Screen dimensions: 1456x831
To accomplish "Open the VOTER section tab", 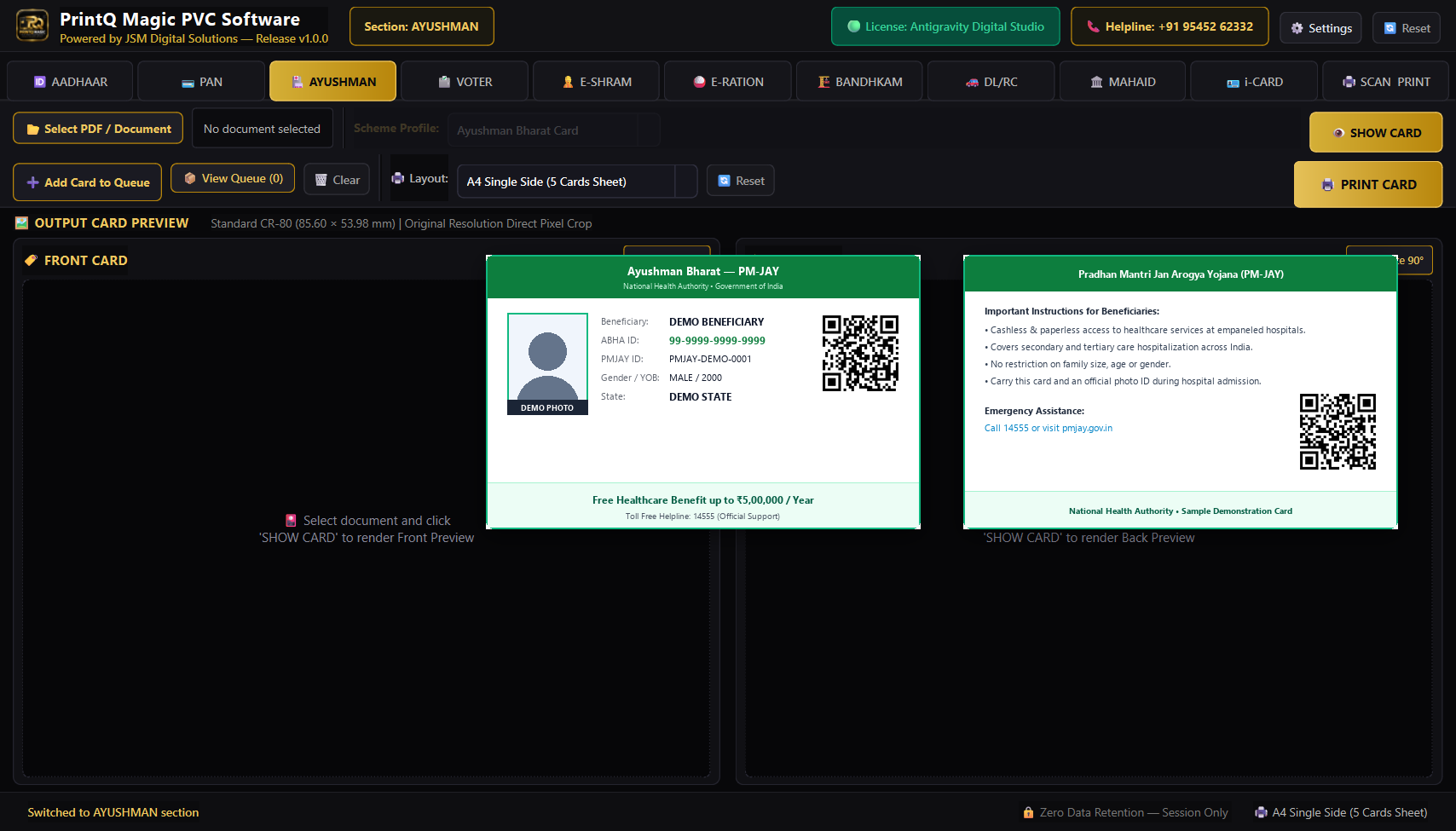I will pyautogui.click(x=465, y=82).
